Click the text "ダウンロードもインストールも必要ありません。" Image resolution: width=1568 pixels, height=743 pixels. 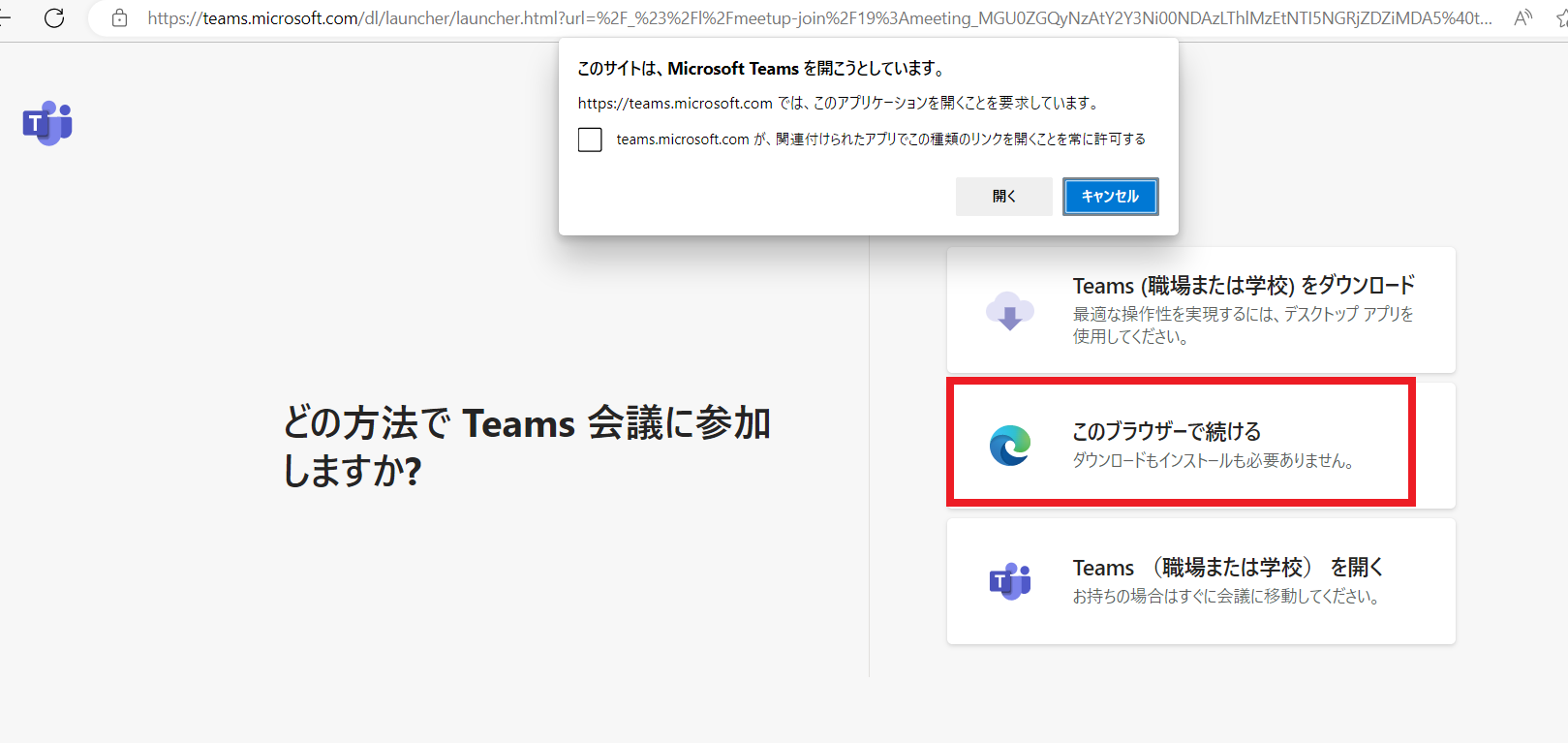click(x=1213, y=461)
